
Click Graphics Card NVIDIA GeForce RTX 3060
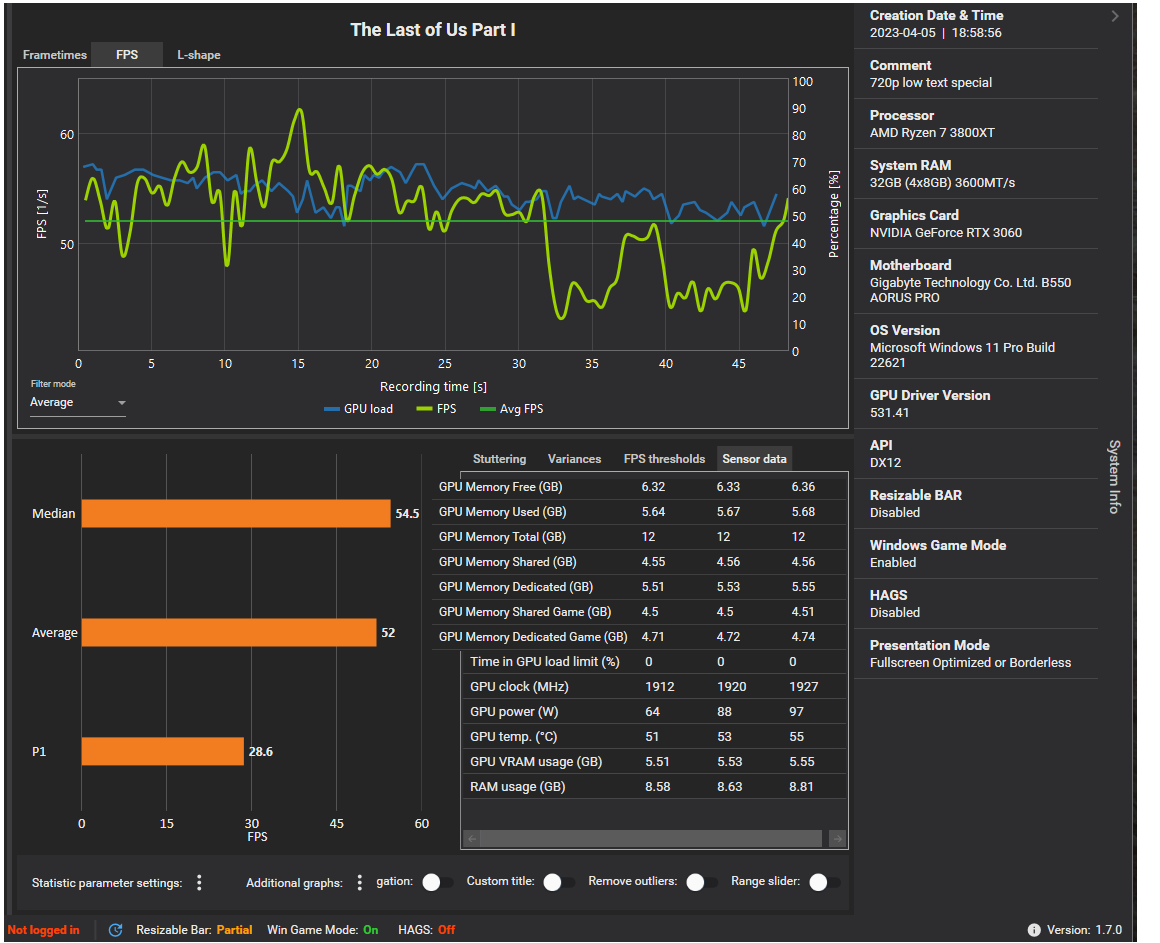click(945, 233)
